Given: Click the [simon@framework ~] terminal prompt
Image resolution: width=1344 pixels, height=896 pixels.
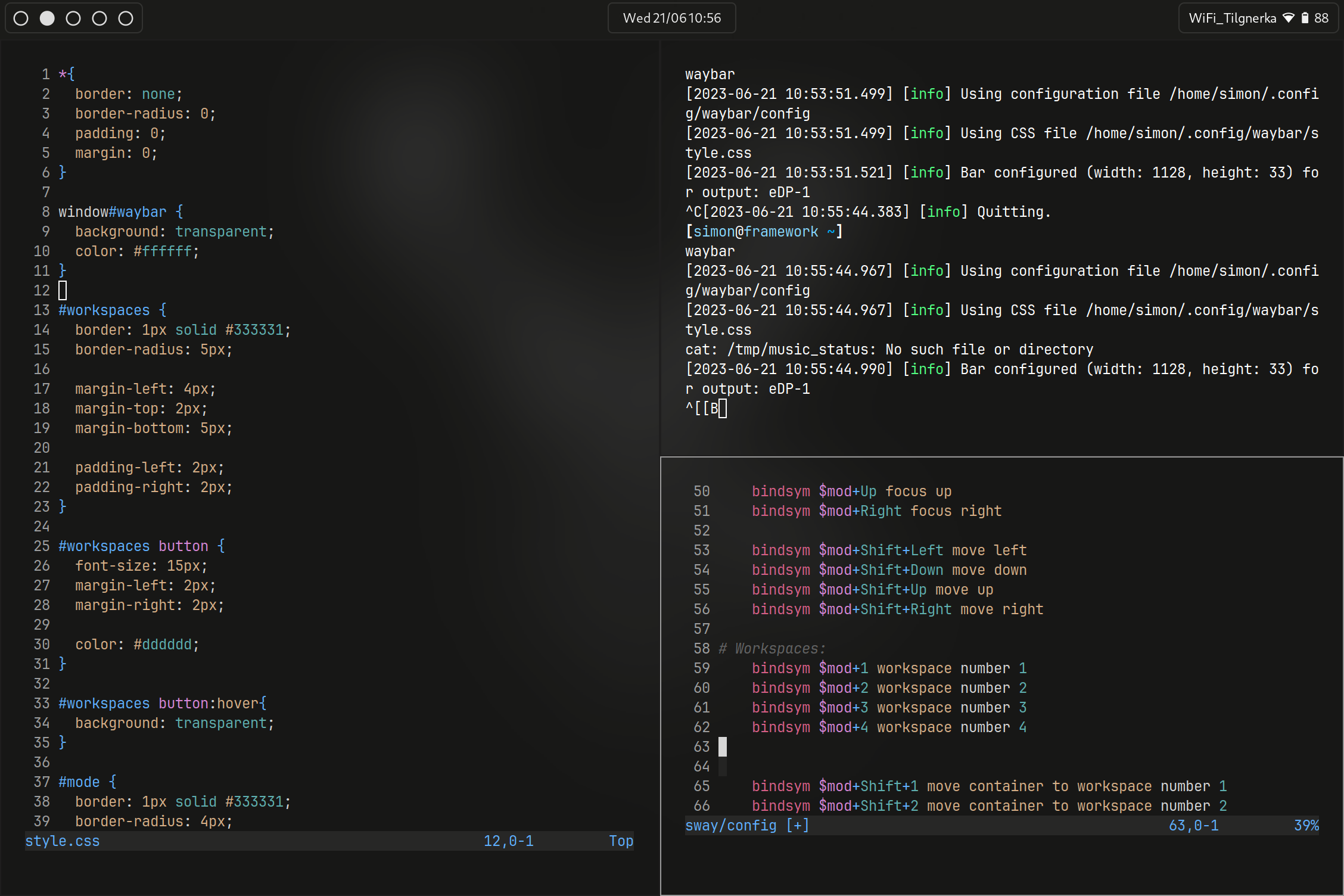Looking at the screenshot, I should [764, 232].
